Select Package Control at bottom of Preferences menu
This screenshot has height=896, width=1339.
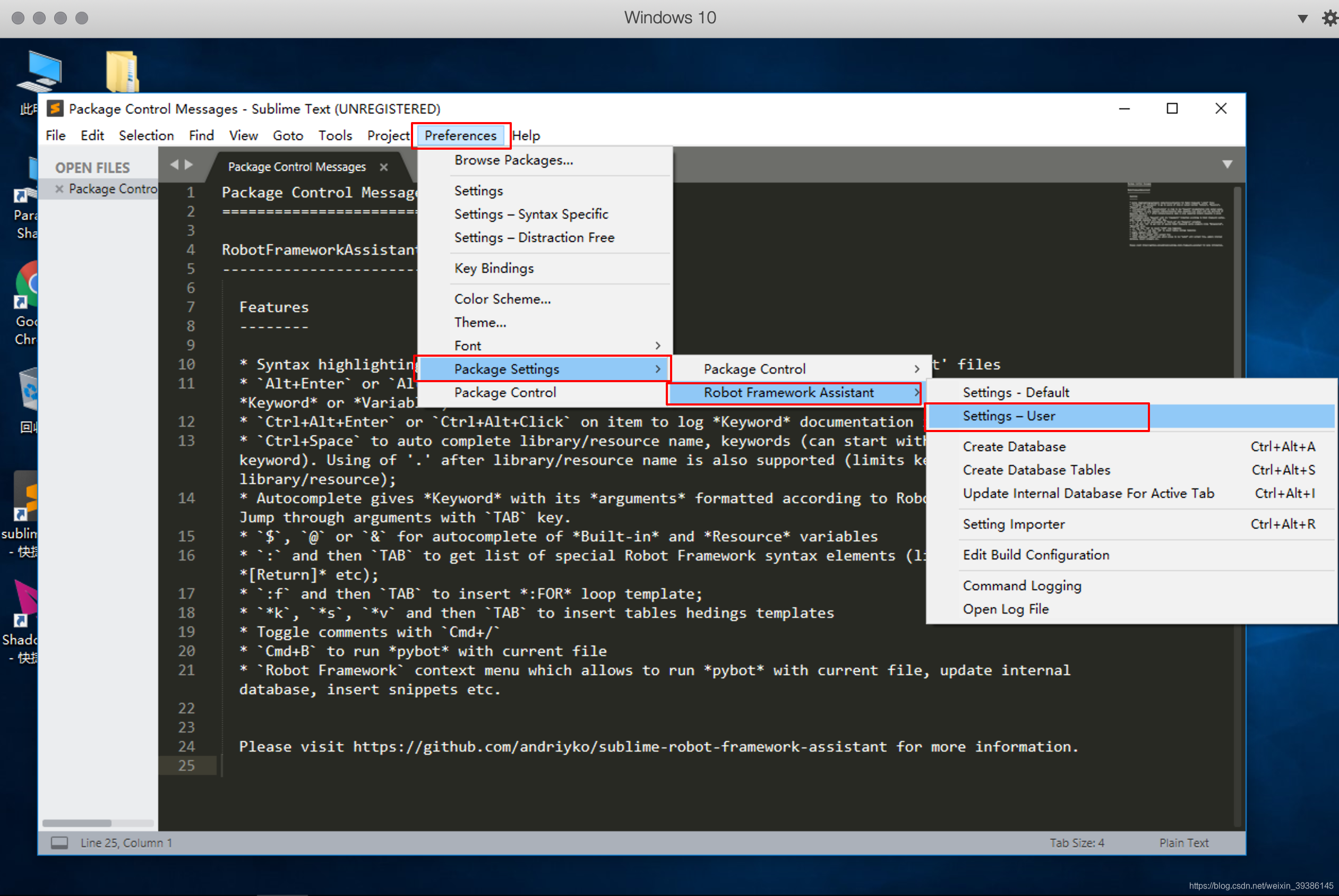tap(544, 393)
